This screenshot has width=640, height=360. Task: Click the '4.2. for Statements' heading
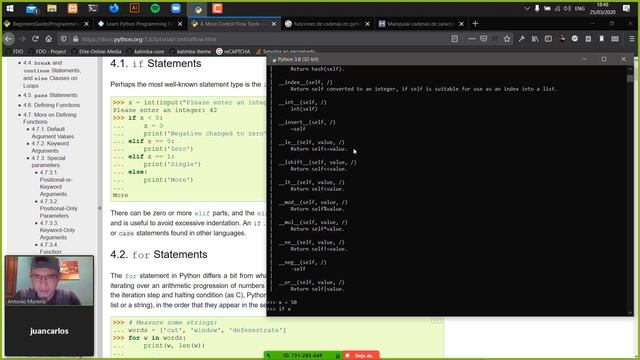click(x=159, y=255)
